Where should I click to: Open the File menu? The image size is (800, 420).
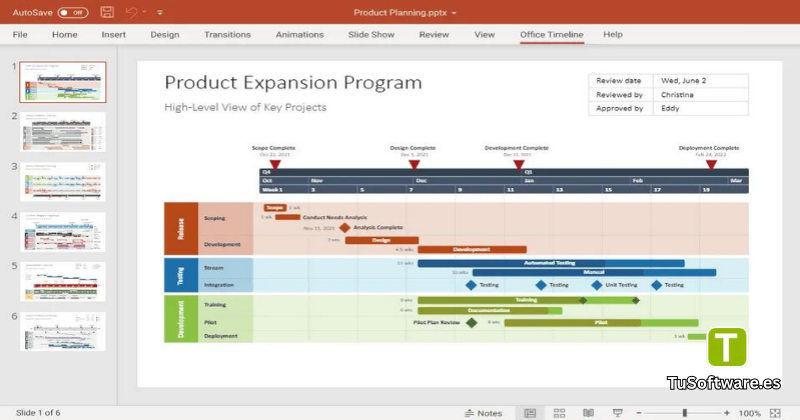tap(20, 34)
